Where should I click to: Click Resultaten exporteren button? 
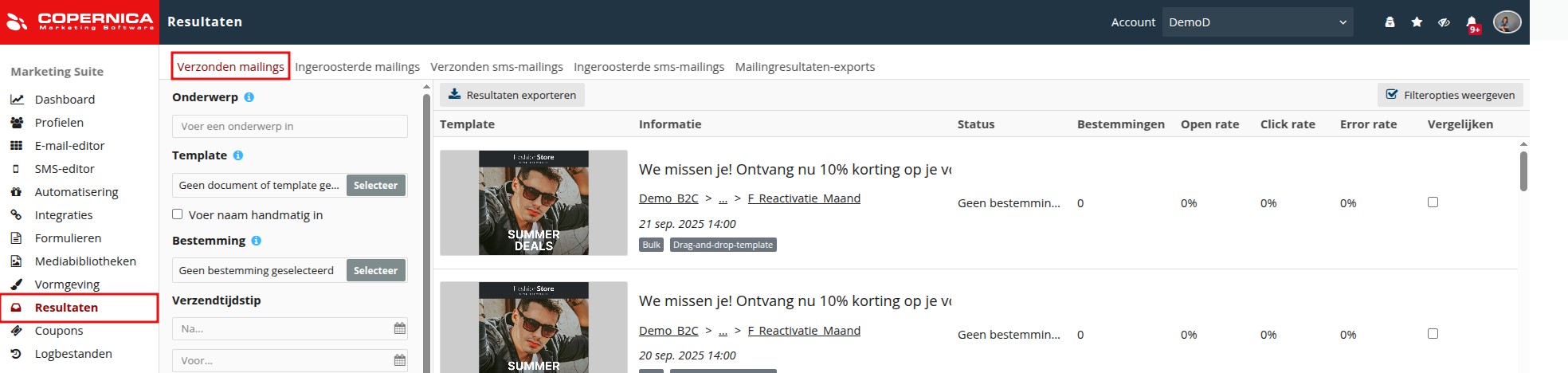[x=512, y=95]
